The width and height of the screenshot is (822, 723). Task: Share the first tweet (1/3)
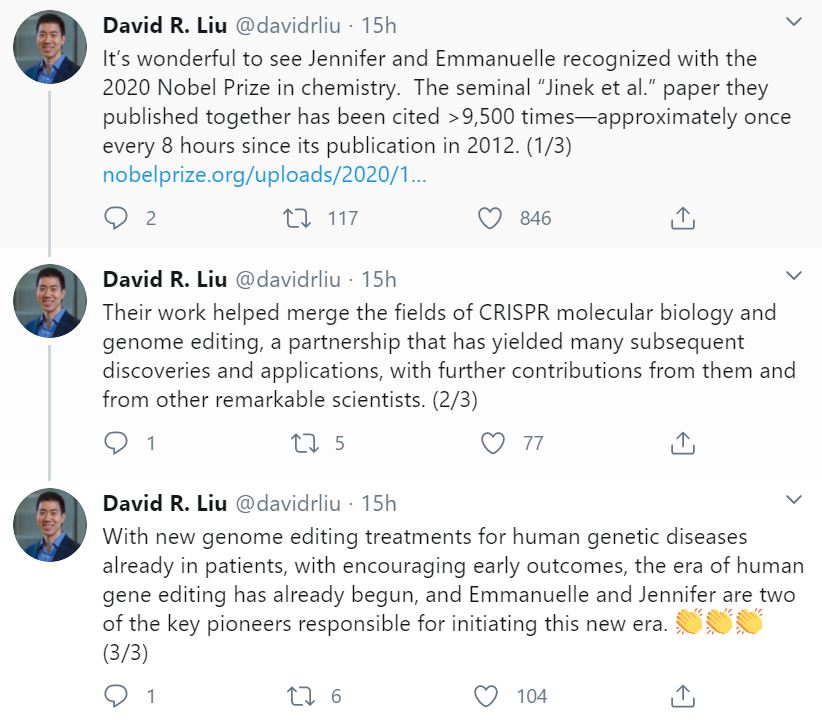[x=682, y=218]
